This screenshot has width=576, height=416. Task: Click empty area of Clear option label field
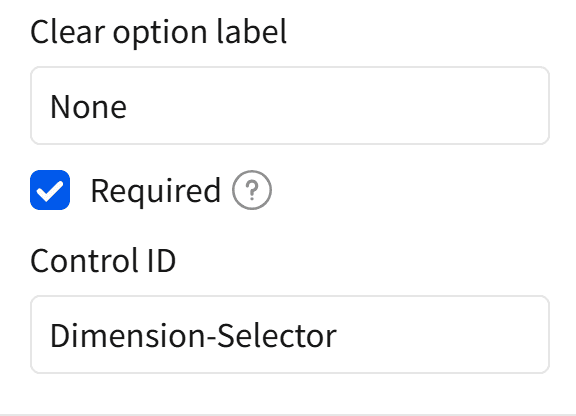click(338, 105)
